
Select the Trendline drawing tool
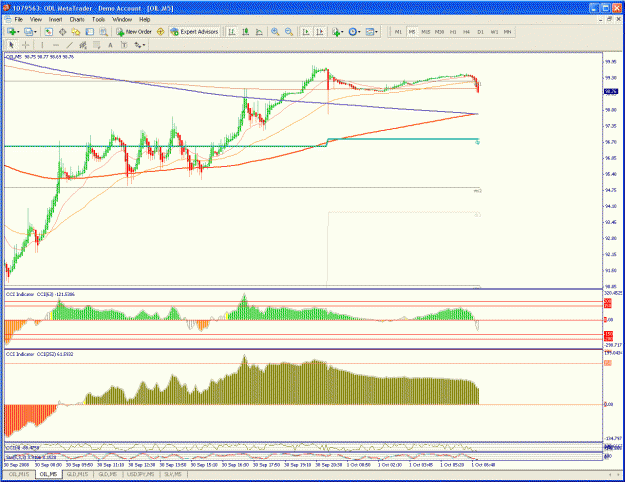69,45
